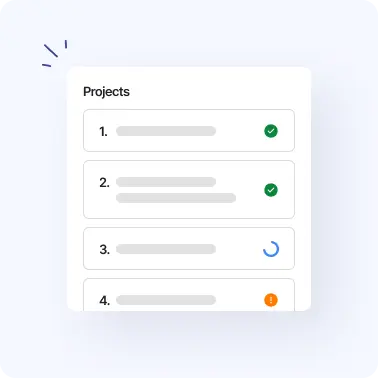Click project 1 placeholder title bar
Image resolution: width=378 pixels, height=378 pixels.
(x=166, y=131)
